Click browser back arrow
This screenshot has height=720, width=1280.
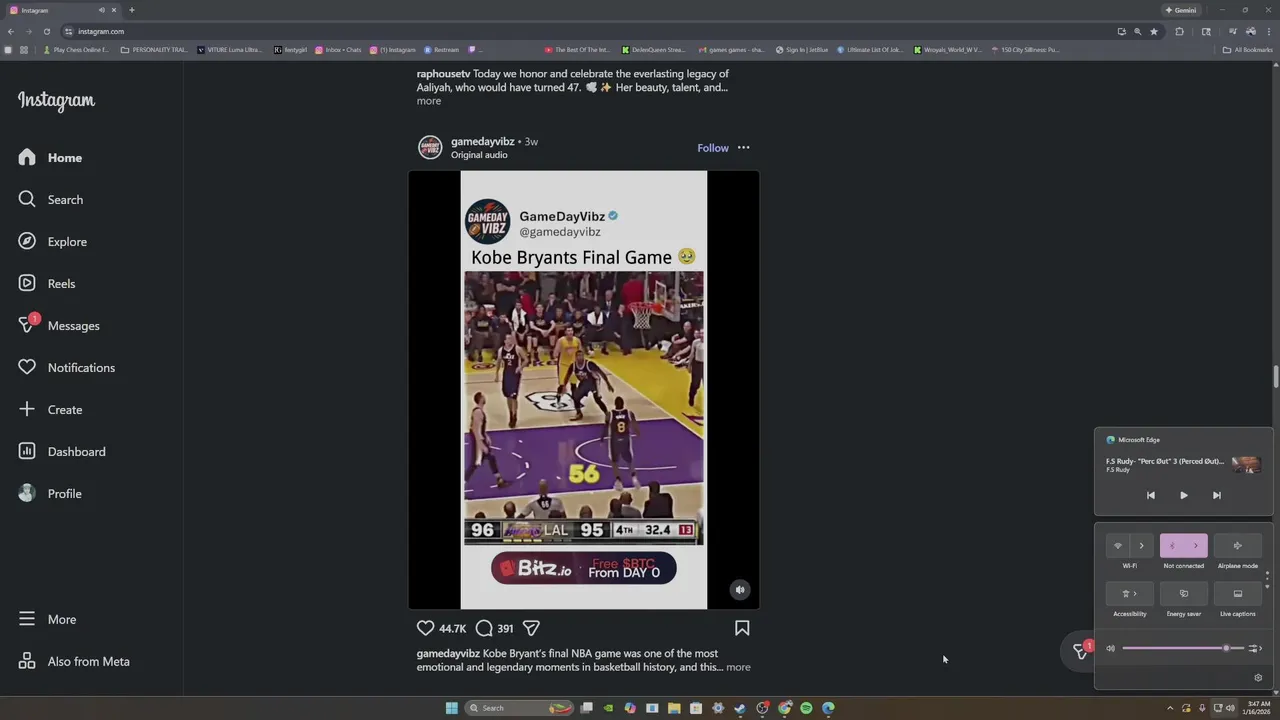[11, 31]
